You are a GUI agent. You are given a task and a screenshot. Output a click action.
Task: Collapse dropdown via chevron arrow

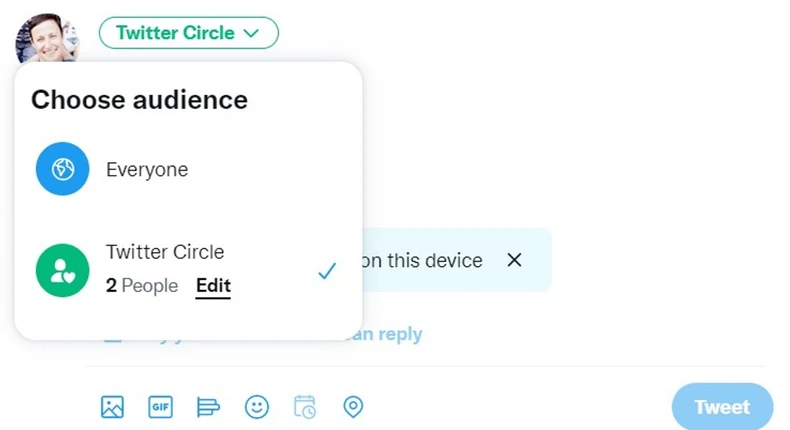tap(252, 33)
